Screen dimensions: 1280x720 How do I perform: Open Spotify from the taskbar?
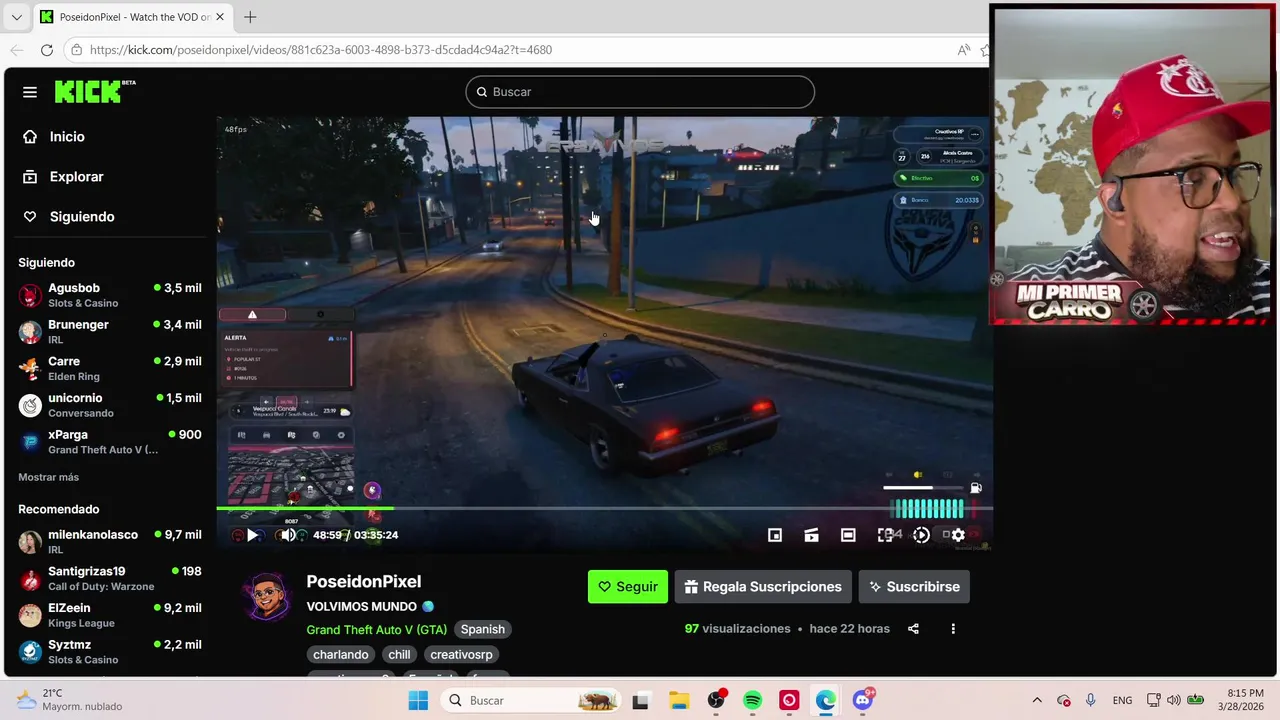(x=753, y=701)
